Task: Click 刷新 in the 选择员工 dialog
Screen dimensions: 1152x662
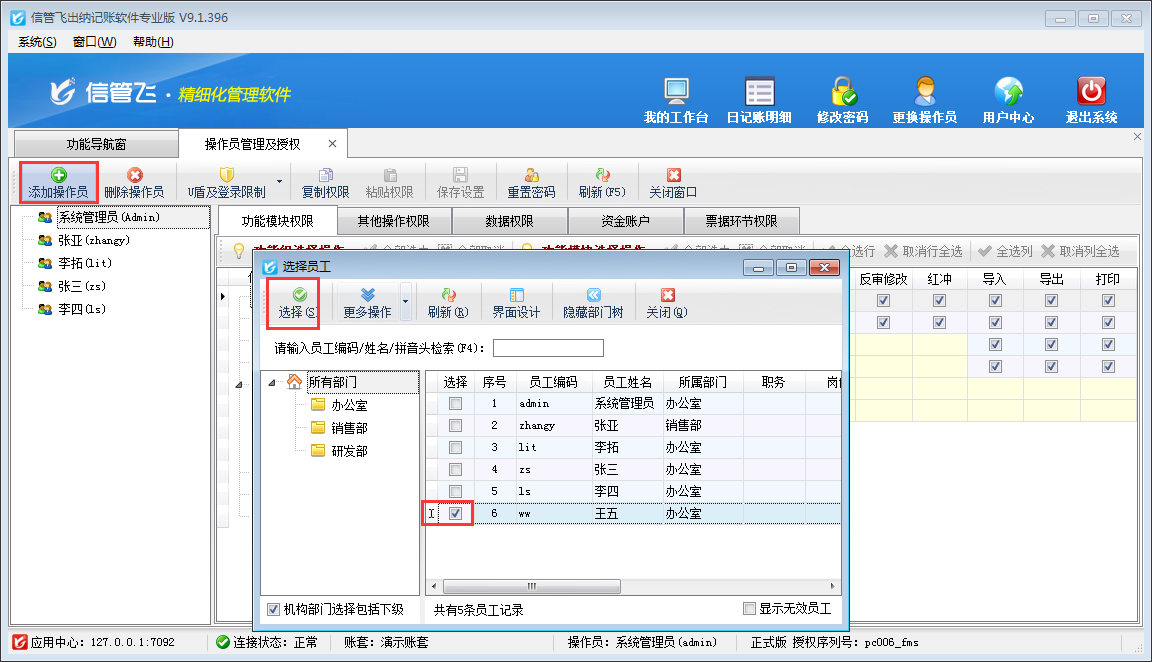Action: tap(447, 302)
